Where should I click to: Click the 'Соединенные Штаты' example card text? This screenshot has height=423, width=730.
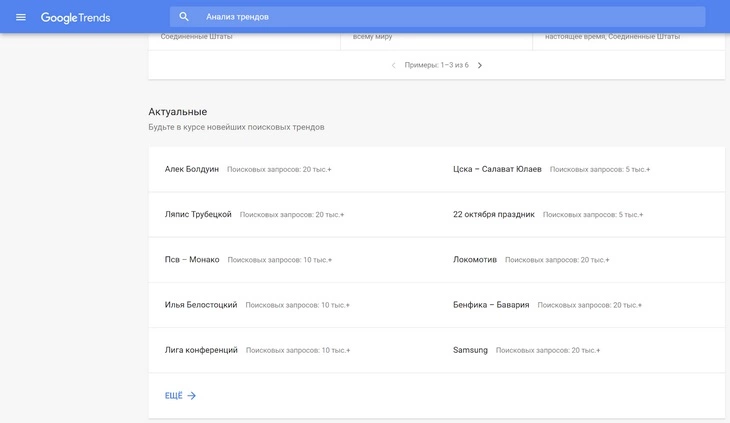196,36
